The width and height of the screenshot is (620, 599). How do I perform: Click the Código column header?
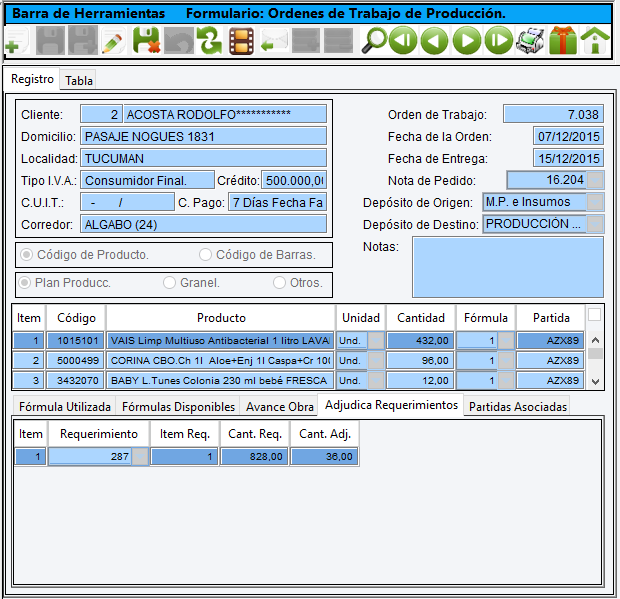click(76, 318)
